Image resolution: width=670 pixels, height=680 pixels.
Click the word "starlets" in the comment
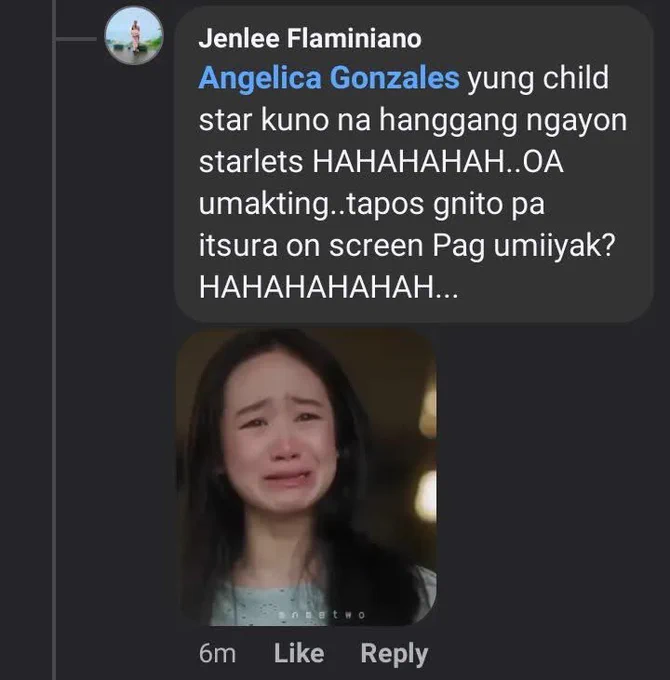[x=251, y=162]
